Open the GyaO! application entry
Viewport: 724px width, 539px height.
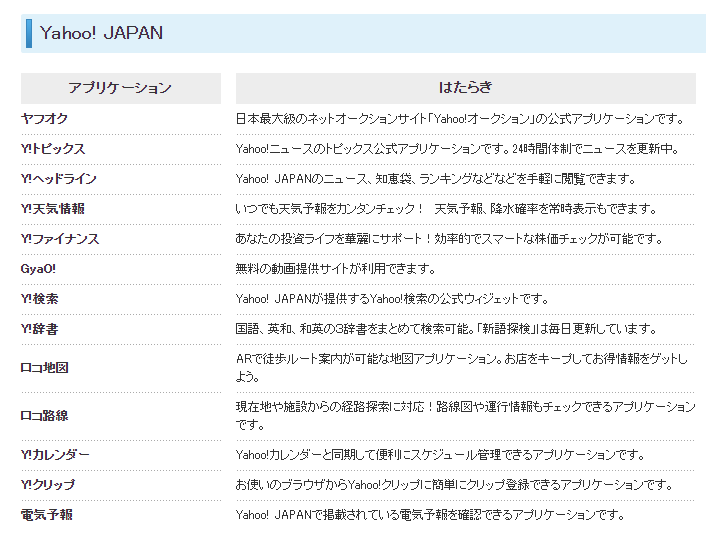coord(39,269)
